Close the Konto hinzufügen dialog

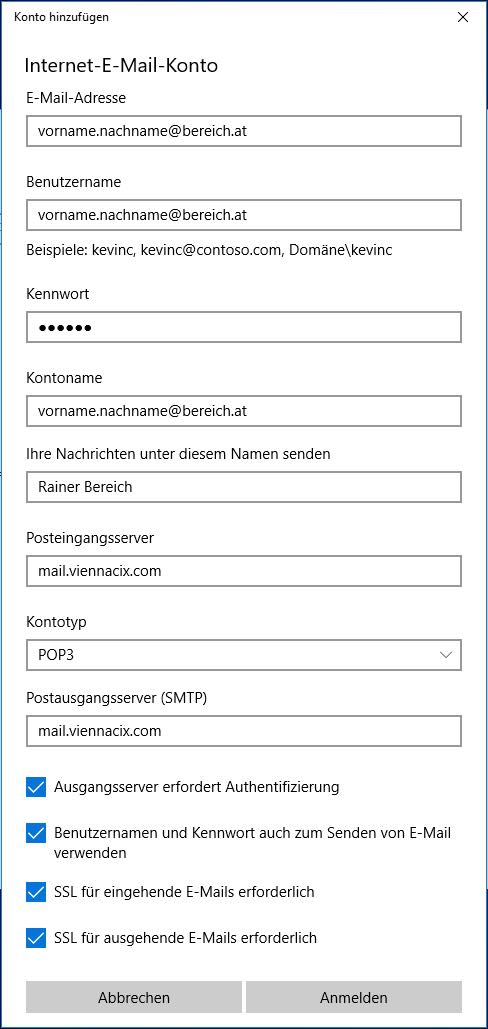click(x=463, y=18)
